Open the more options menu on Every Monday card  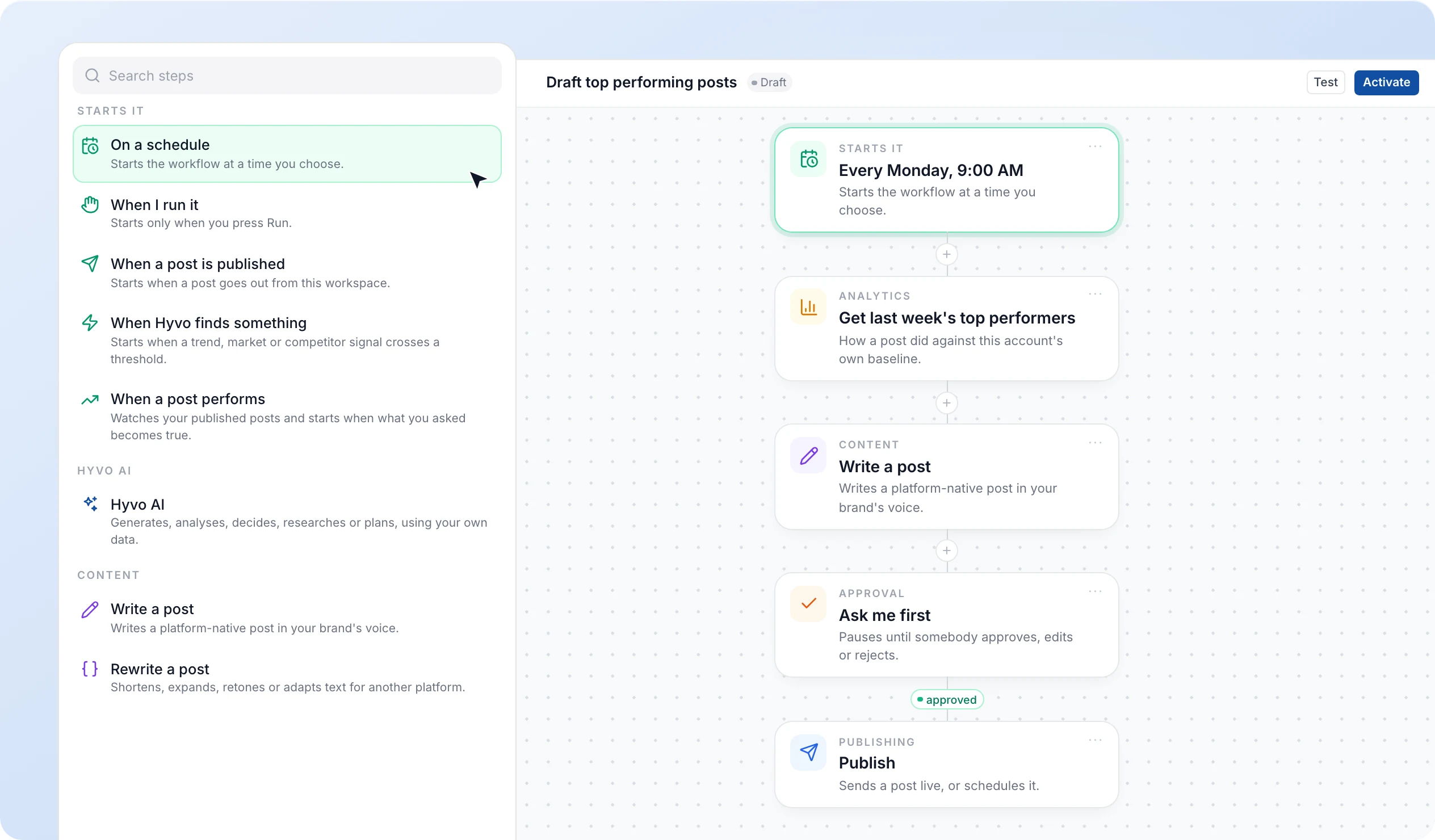tap(1095, 147)
